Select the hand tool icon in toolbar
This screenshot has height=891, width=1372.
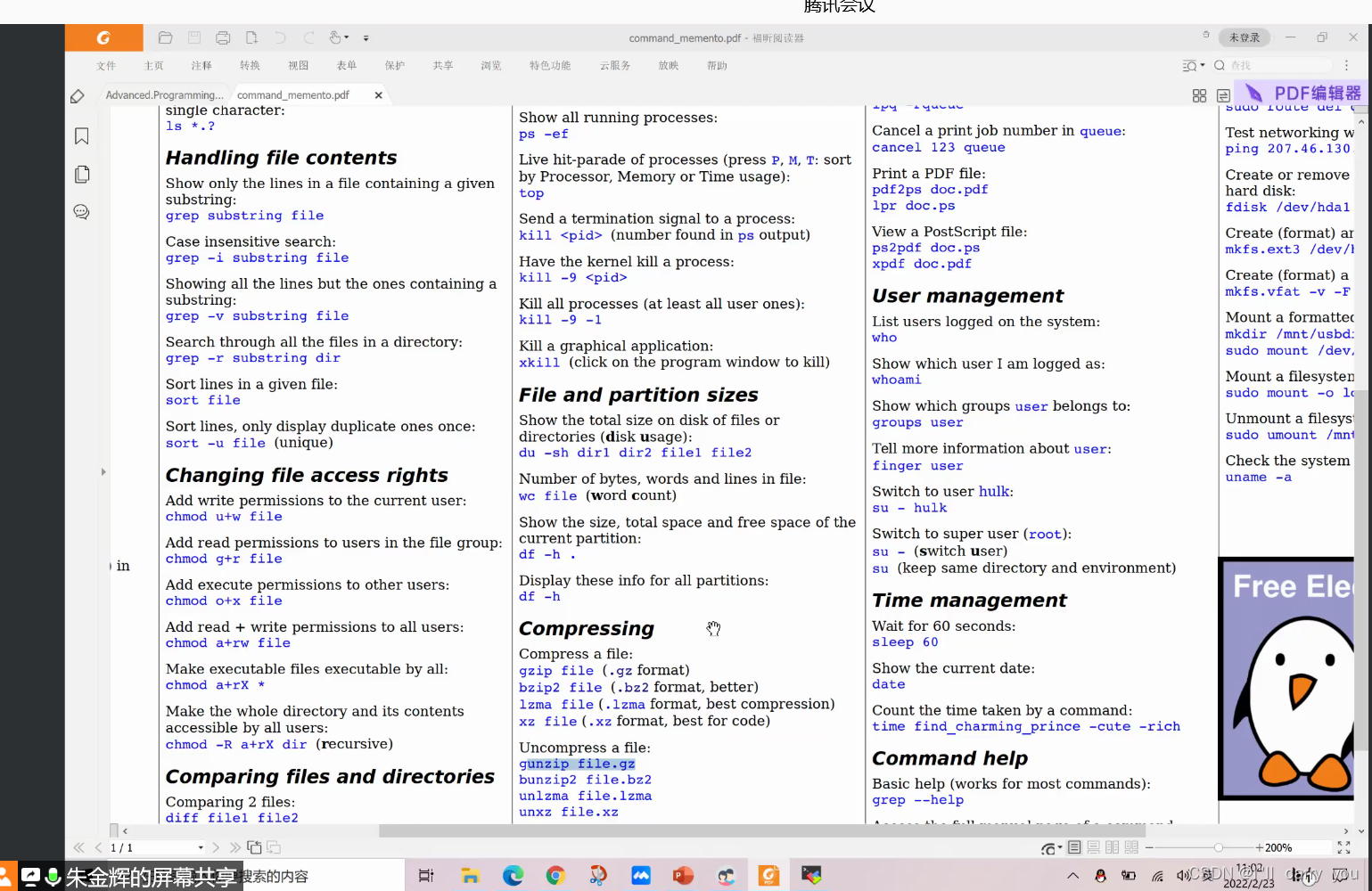(335, 37)
